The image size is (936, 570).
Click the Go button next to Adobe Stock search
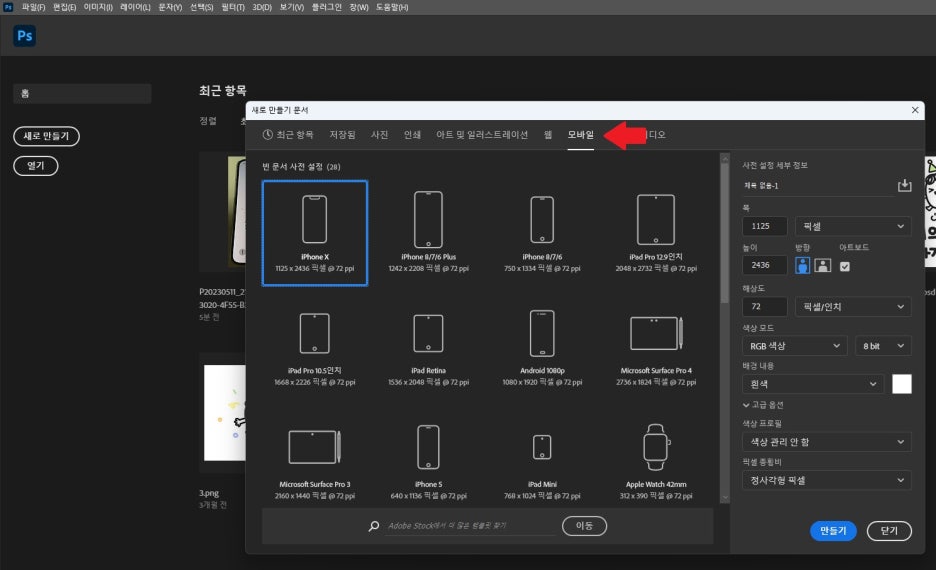584,526
